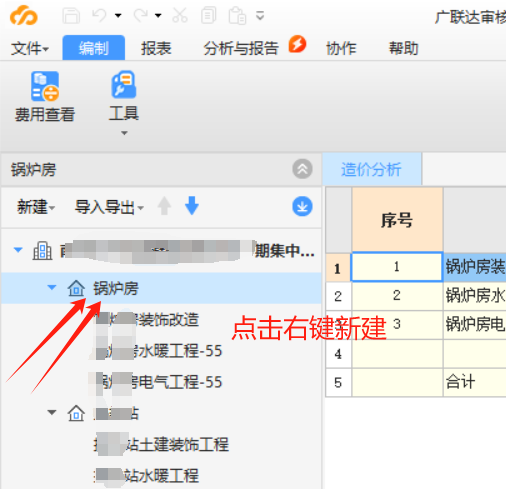Click the 锅炉房水 name cell in row 2

click(x=475, y=296)
